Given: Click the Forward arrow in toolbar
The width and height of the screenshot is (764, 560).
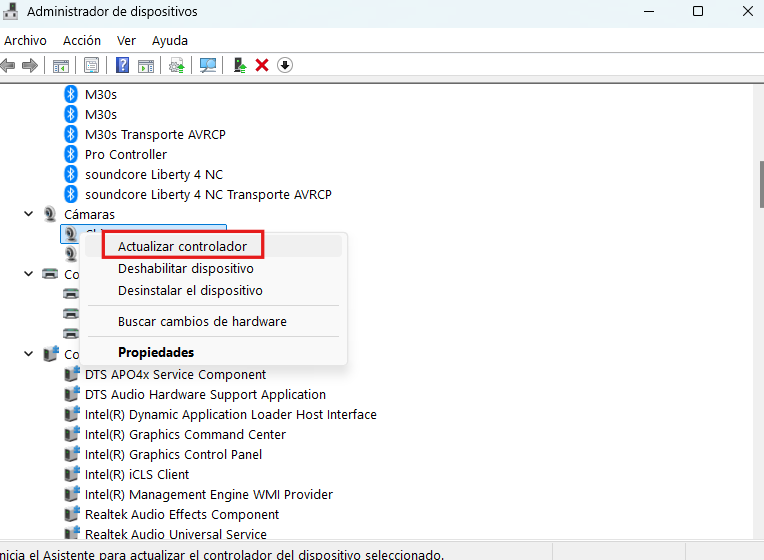Looking at the screenshot, I should pyautogui.click(x=30, y=65).
